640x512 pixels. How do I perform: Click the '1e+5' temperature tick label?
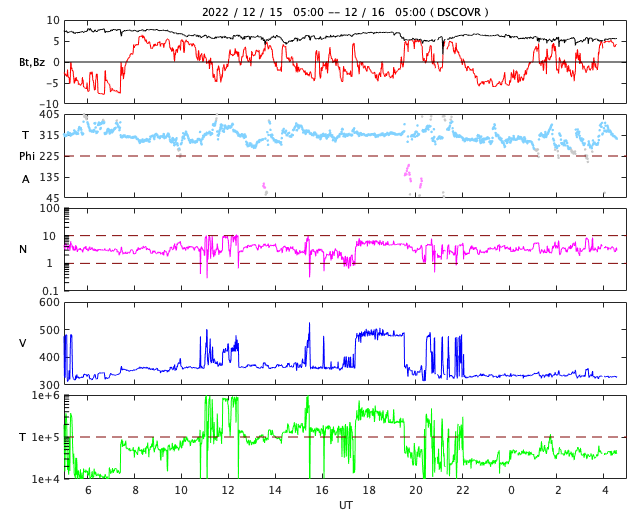tap(45, 437)
